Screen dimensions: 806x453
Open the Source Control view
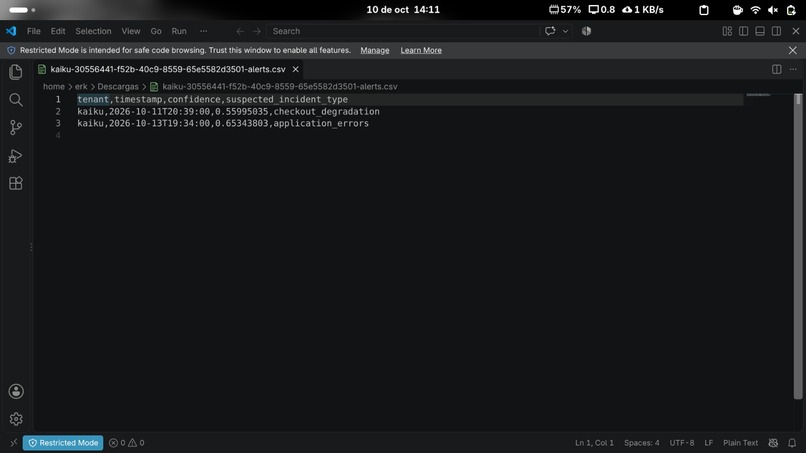click(16, 128)
